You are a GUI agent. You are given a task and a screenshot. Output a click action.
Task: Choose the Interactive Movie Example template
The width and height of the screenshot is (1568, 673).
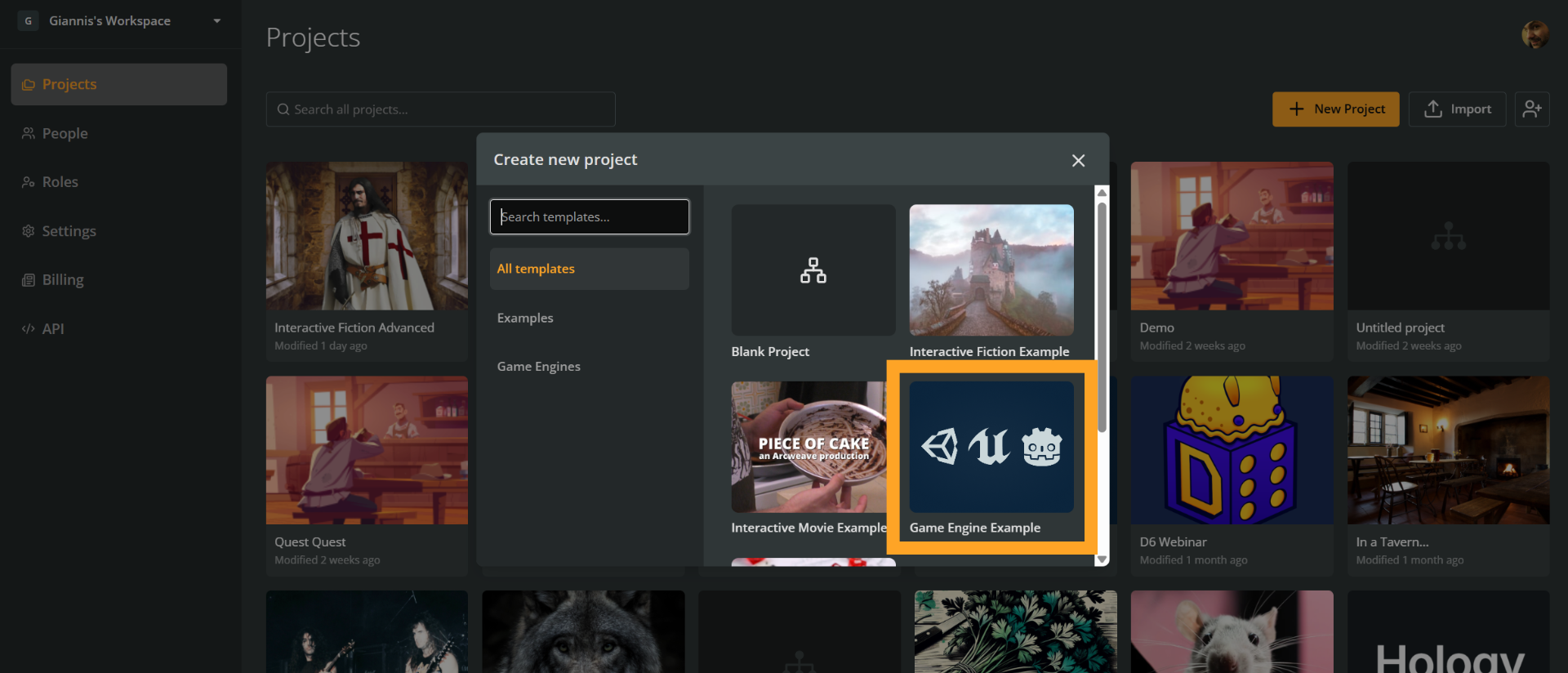coord(808,447)
